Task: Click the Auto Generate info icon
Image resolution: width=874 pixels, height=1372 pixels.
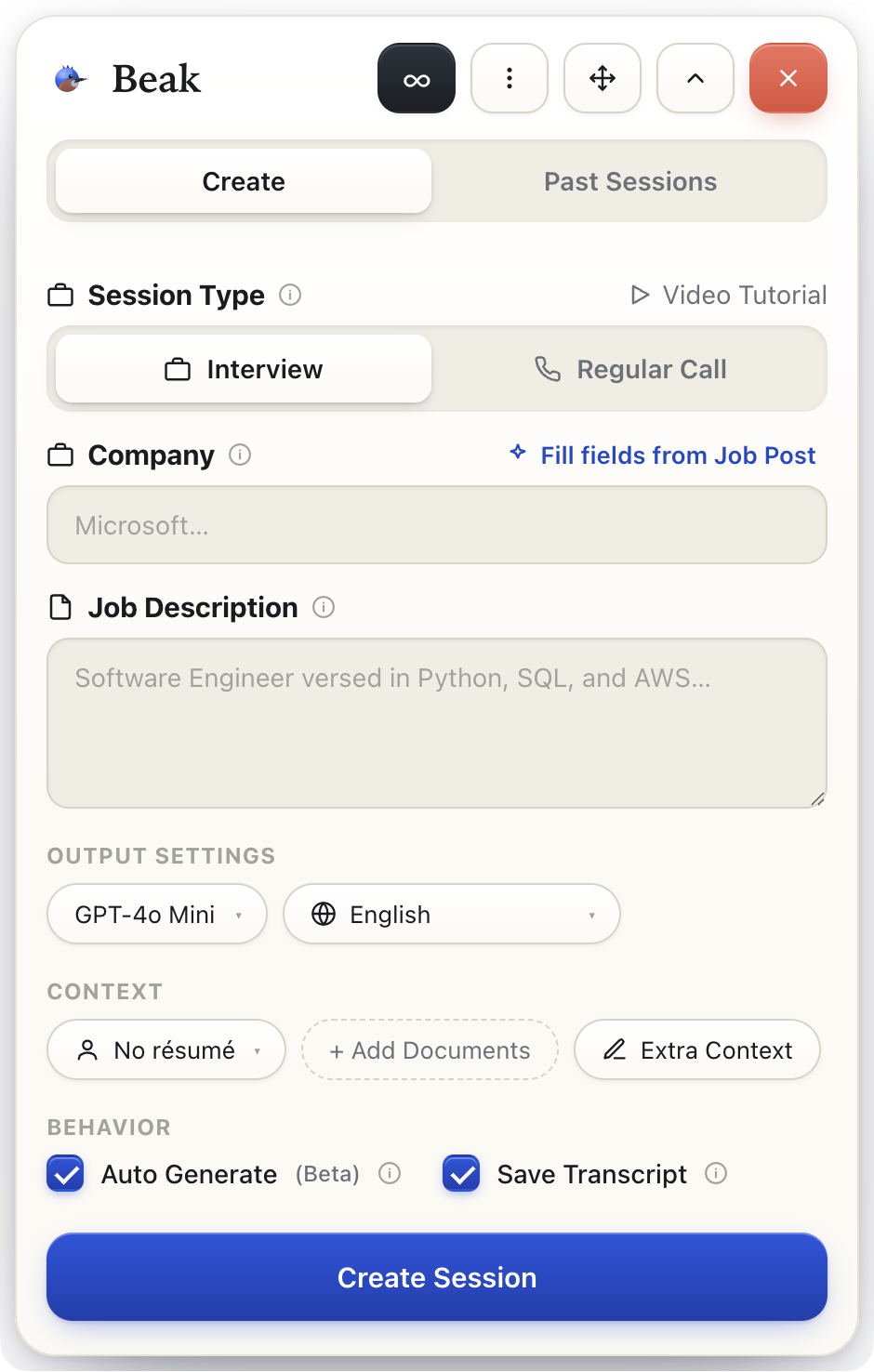Action: [x=390, y=1173]
